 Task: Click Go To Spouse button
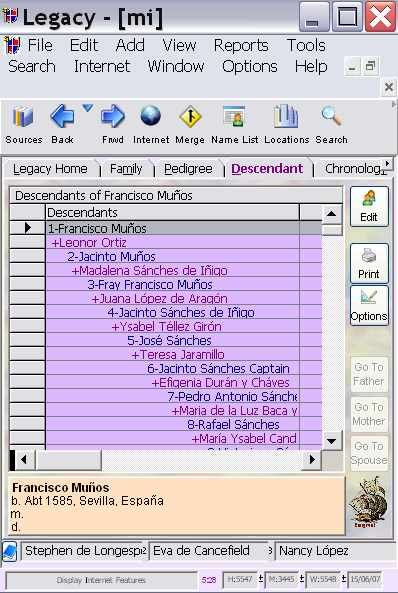coord(369,453)
